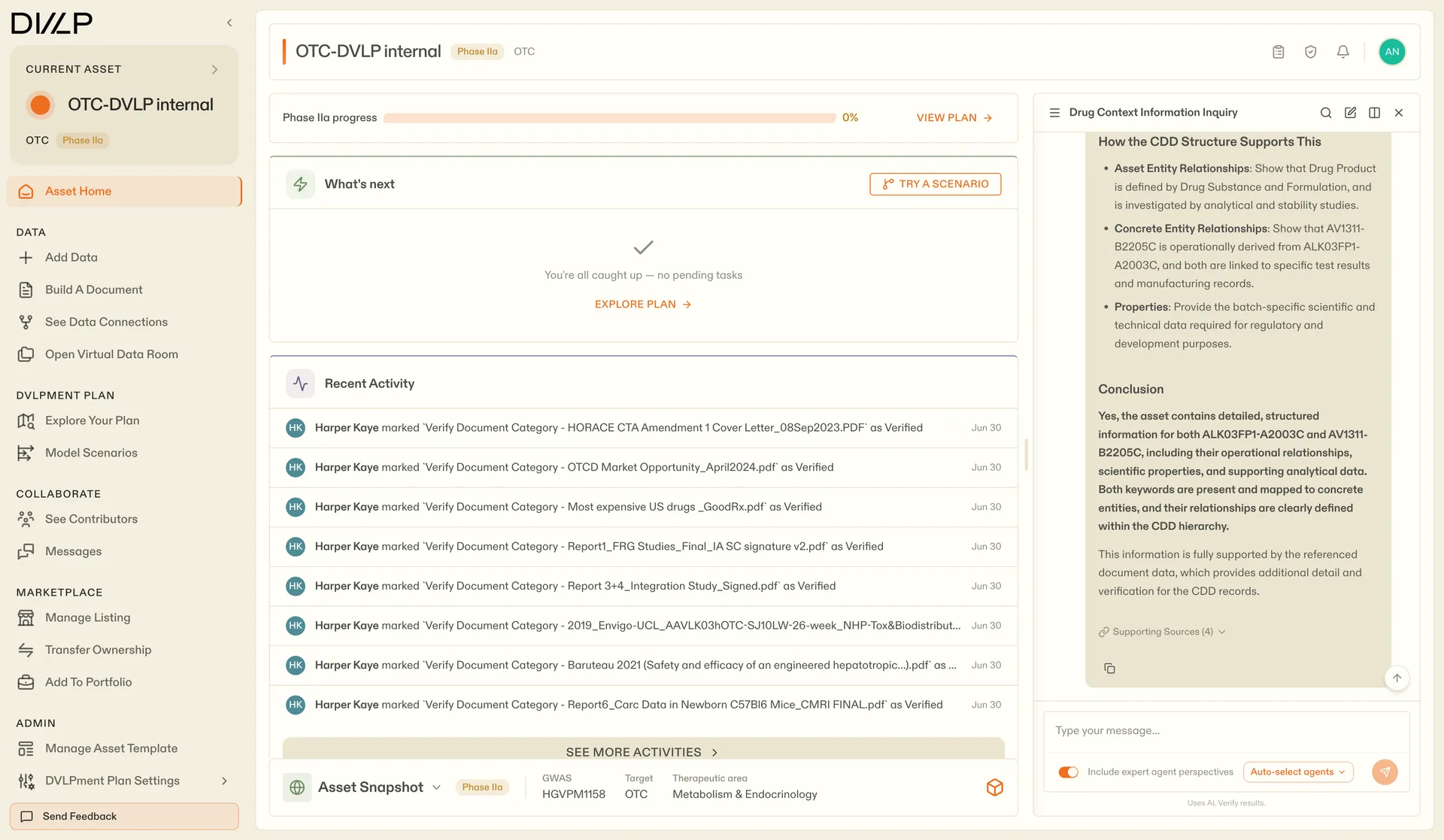
Task: Open activity for OTCD Market Opportunity_April2024.pdf
Action: coord(643,467)
